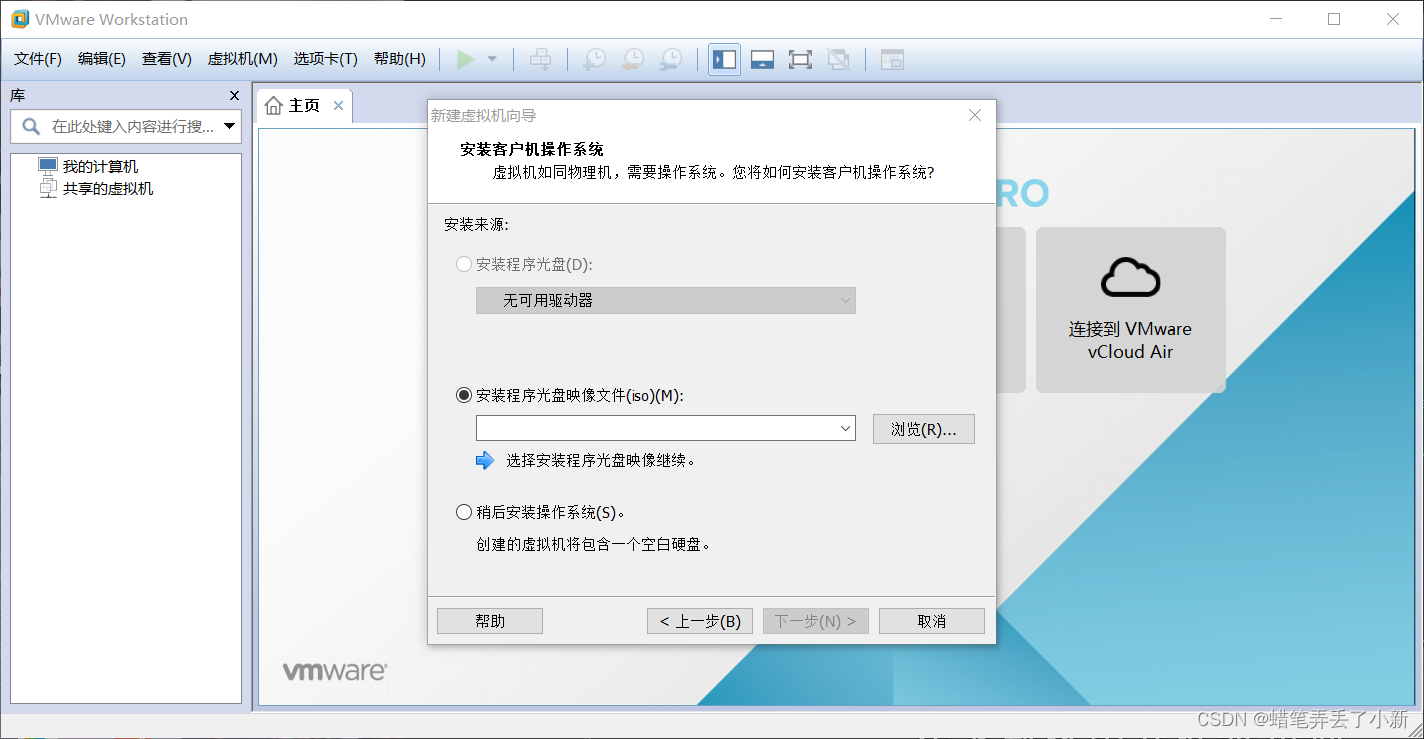1424x739 pixels.
Task: Open the 虚拟机(M) menu
Action: 242,59
